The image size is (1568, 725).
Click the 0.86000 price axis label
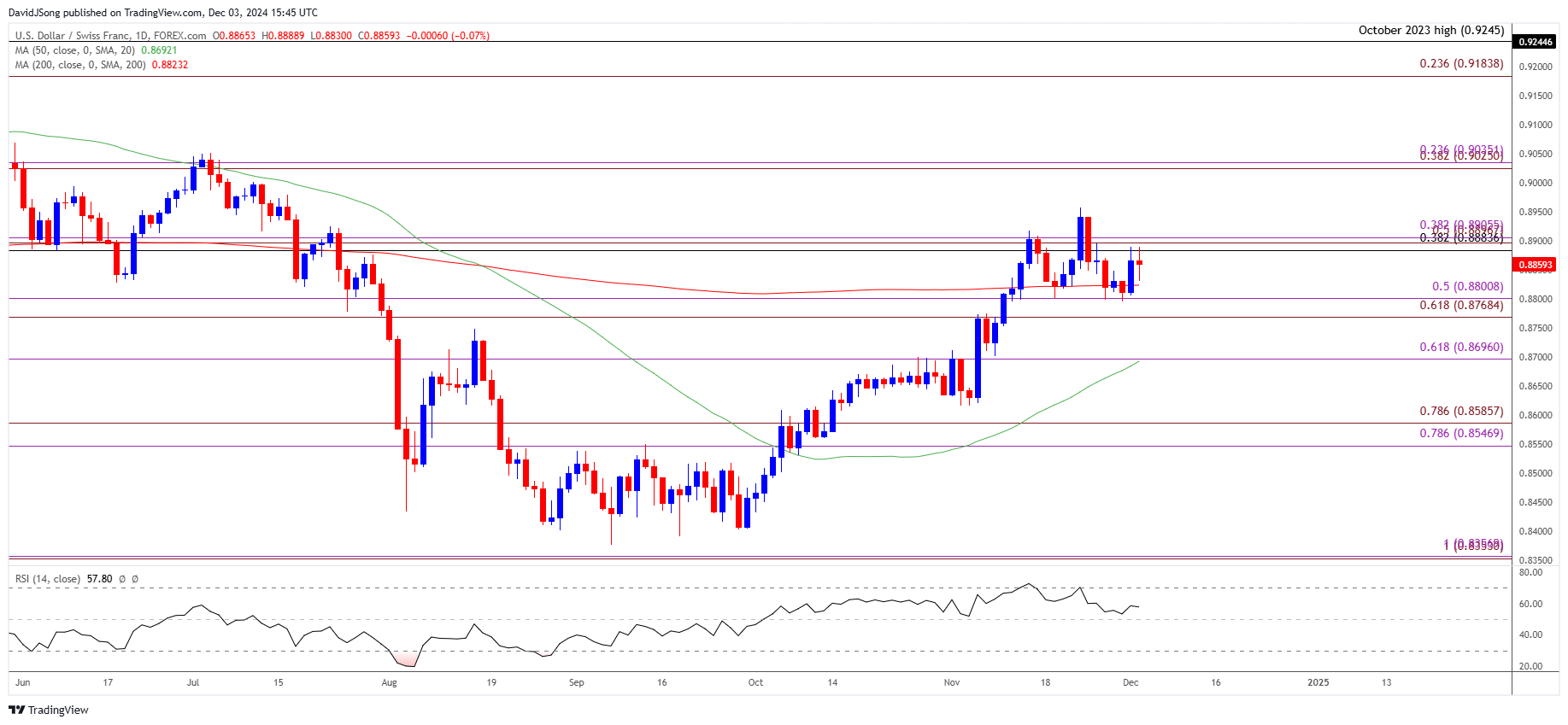pyautogui.click(x=1536, y=416)
